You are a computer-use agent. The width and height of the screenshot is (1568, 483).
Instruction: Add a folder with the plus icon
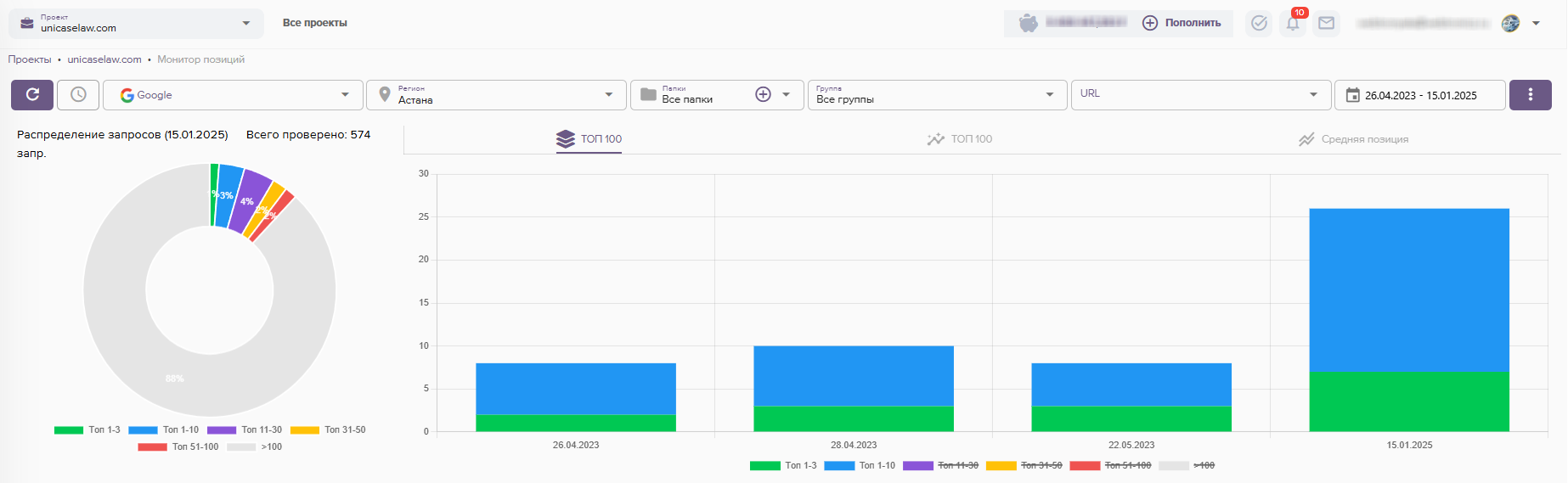pos(763,95)
